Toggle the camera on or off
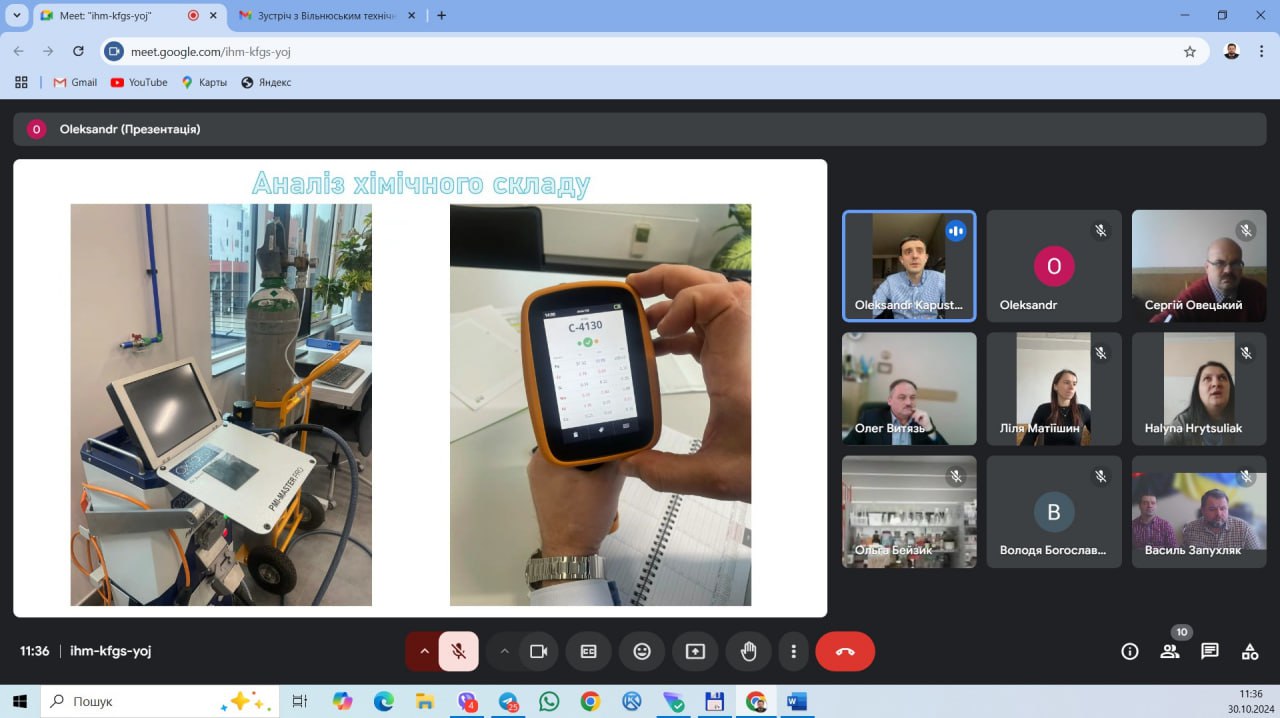The image size is (1280, 718). [x=539, y=651]
